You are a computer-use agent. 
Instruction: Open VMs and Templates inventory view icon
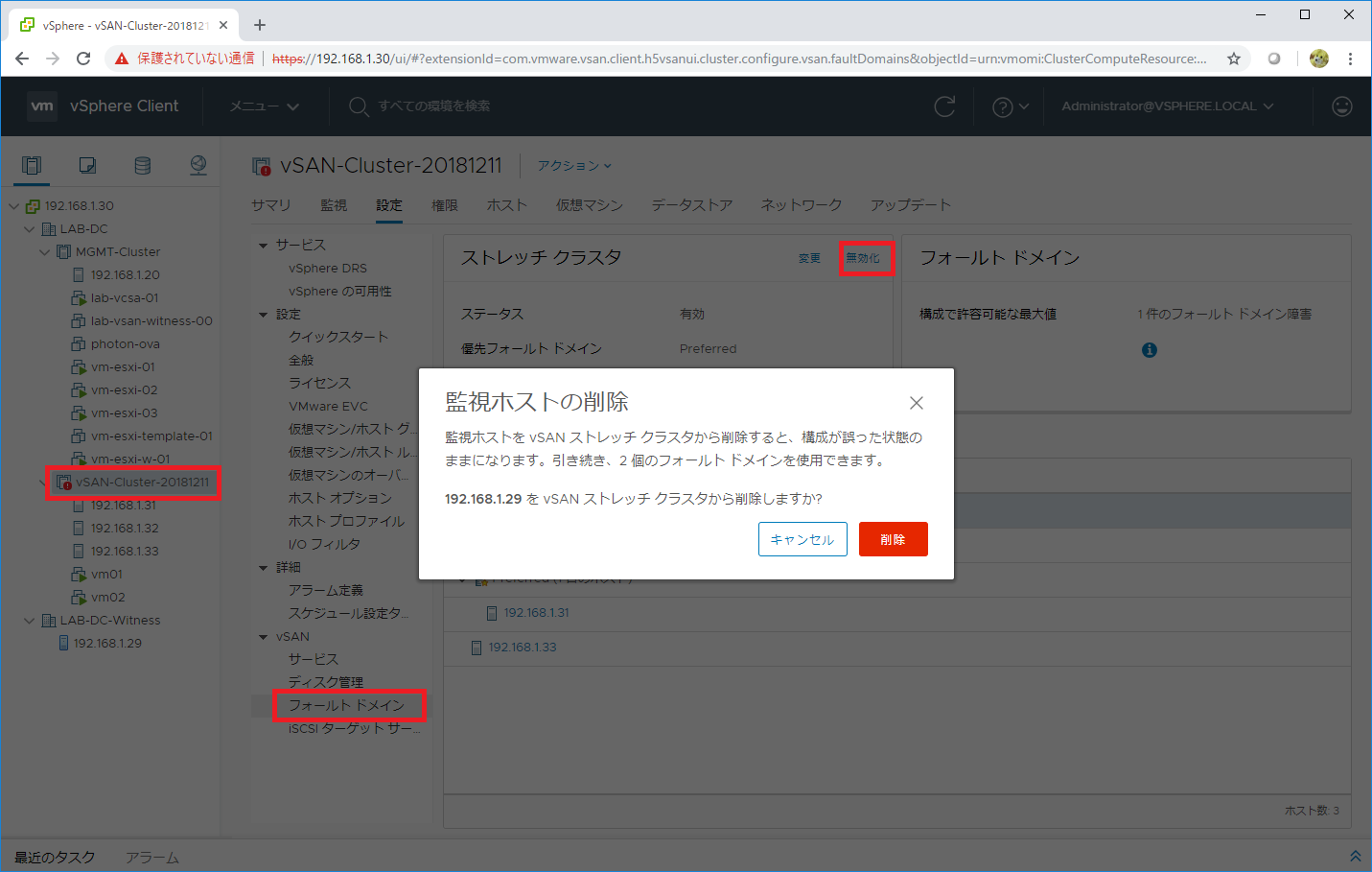point(87,166)
